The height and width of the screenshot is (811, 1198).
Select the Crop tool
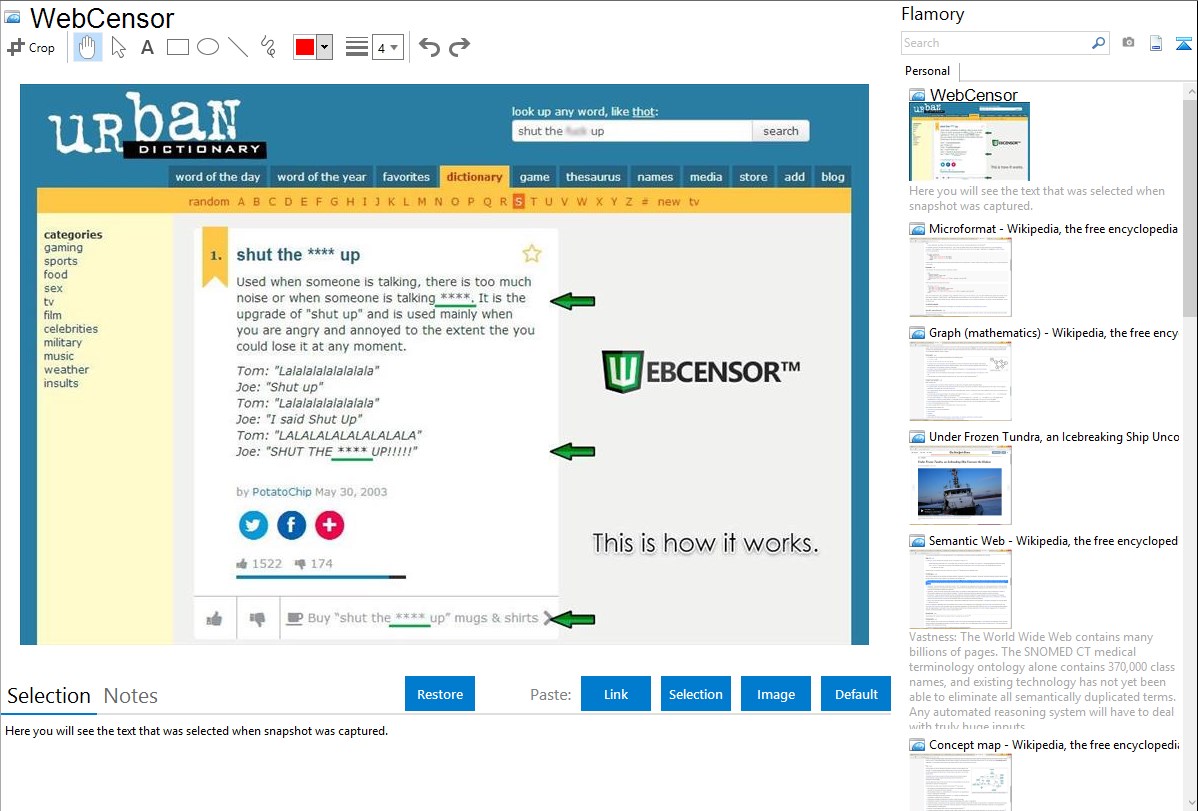(x=31, y=47)
